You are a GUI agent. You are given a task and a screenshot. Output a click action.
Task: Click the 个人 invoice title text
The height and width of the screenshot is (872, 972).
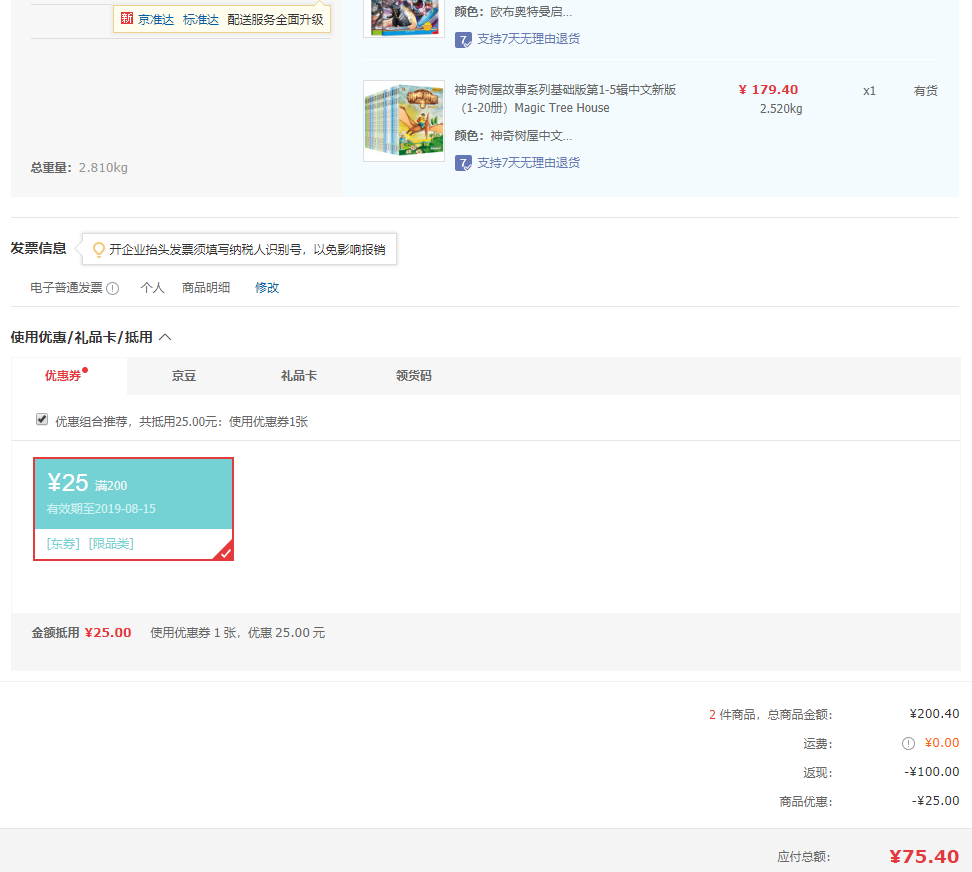click(152, 288)
